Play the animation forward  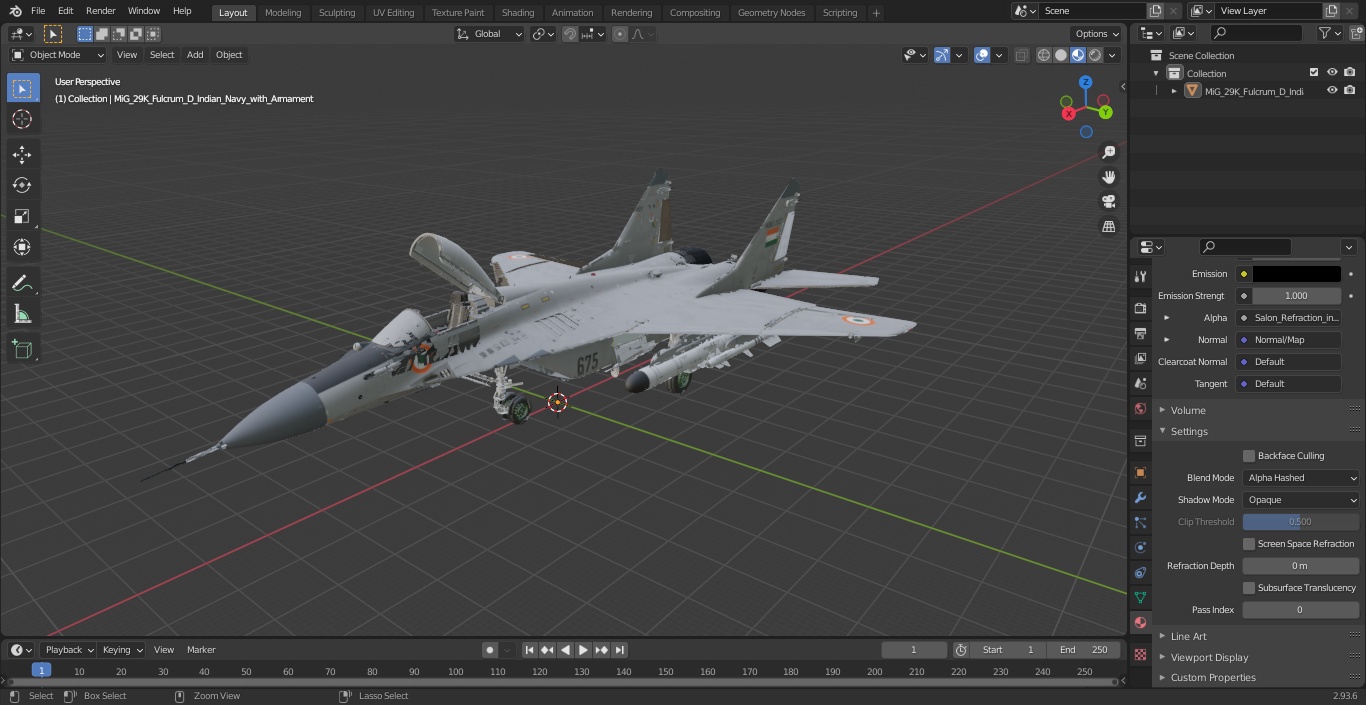(583, 650)
